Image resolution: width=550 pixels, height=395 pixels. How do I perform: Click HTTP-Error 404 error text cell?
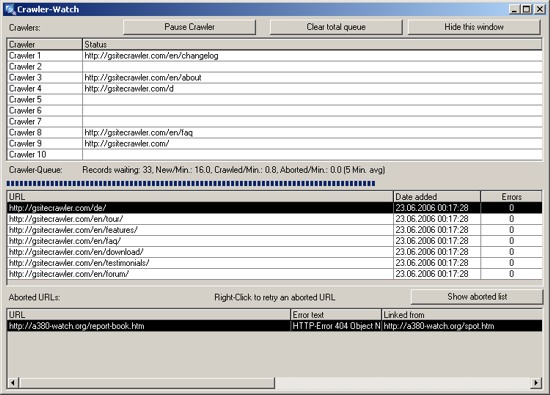336,326
